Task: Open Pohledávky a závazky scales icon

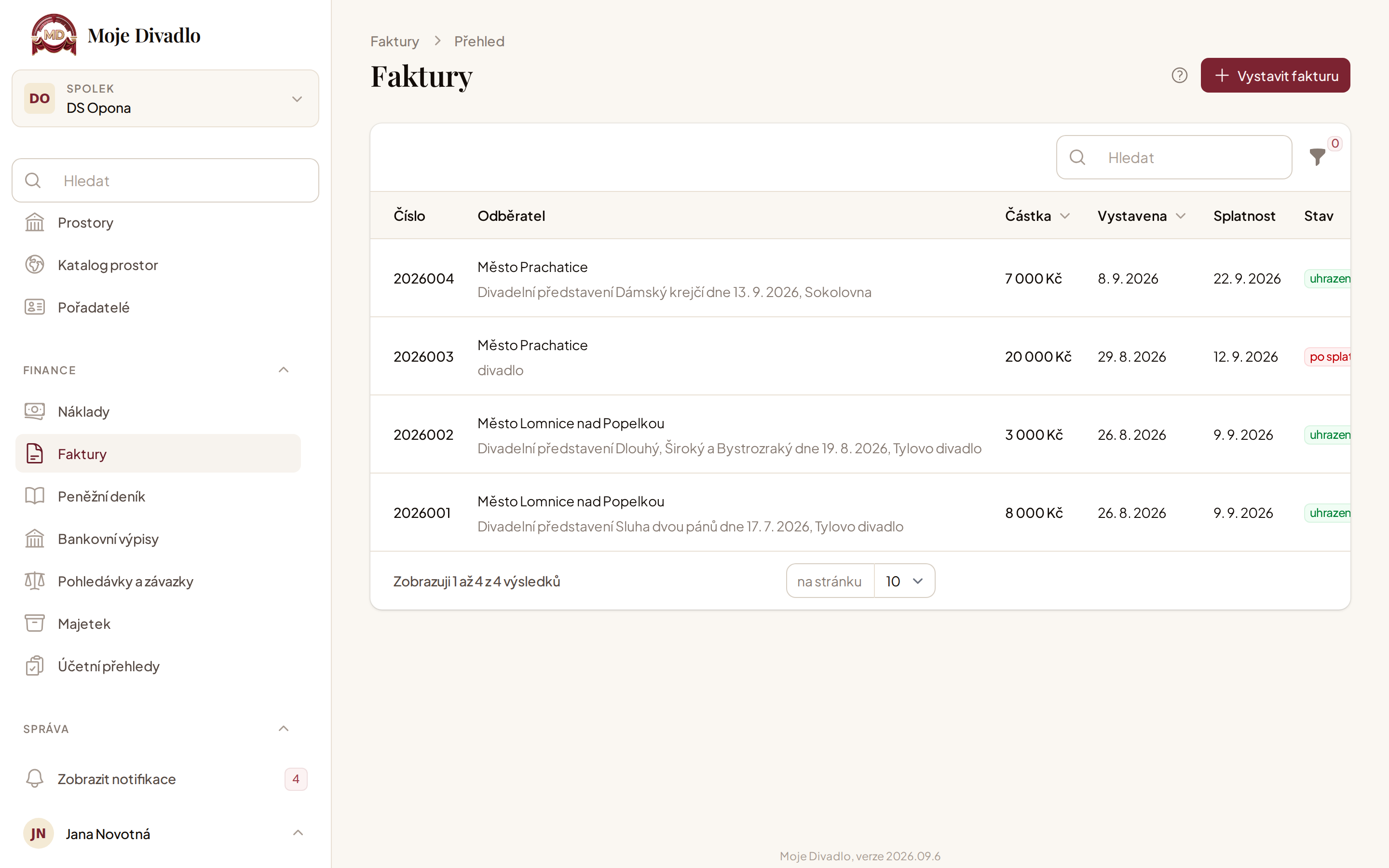Action: click(34, 581)
